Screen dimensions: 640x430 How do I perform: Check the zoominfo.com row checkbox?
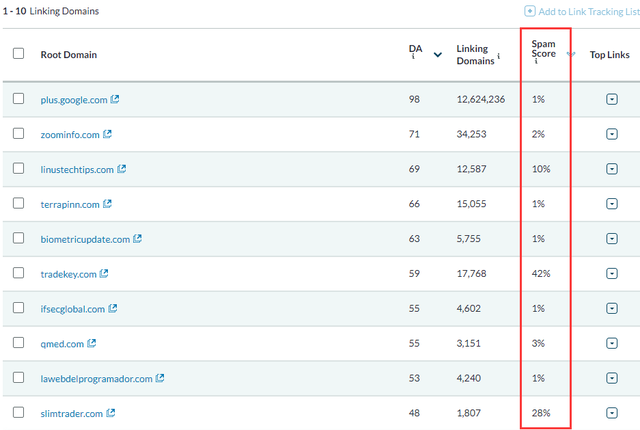(18, 133)
